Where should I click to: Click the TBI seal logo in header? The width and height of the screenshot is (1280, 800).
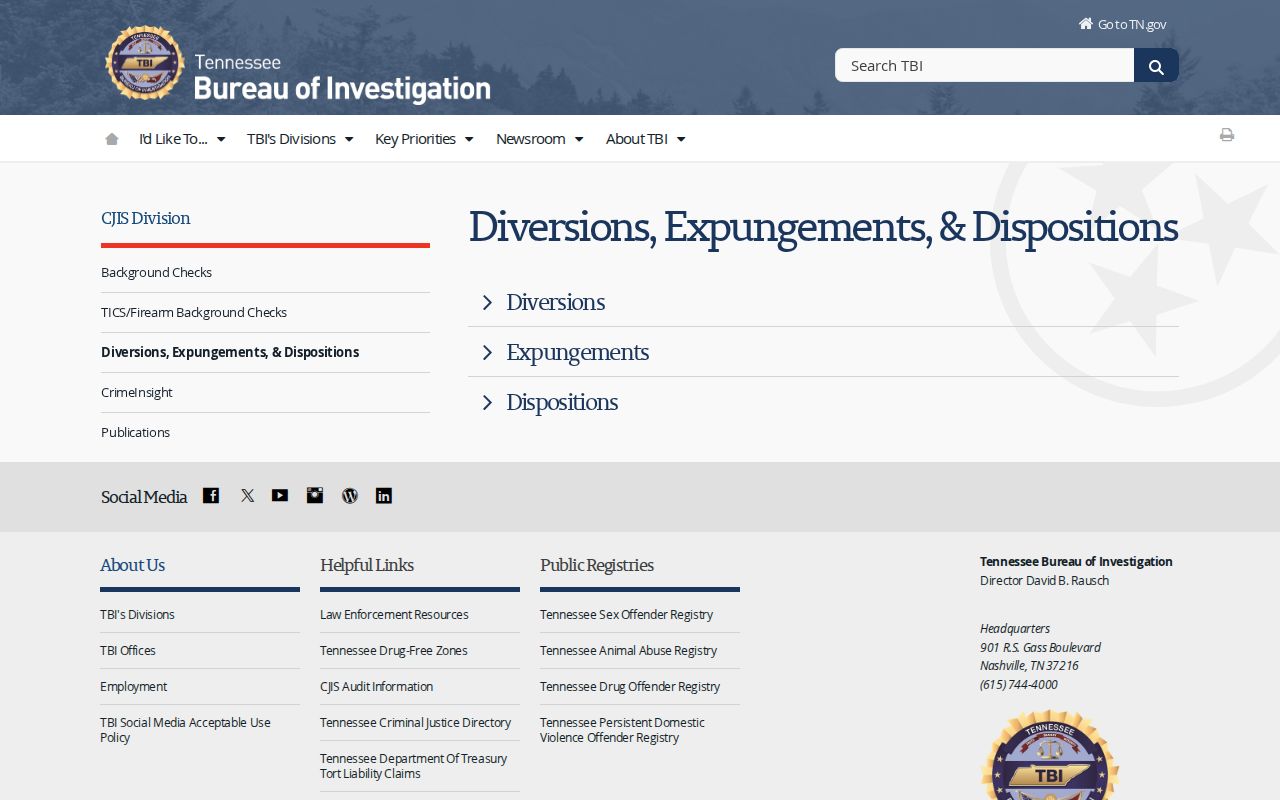coord(145,63)
